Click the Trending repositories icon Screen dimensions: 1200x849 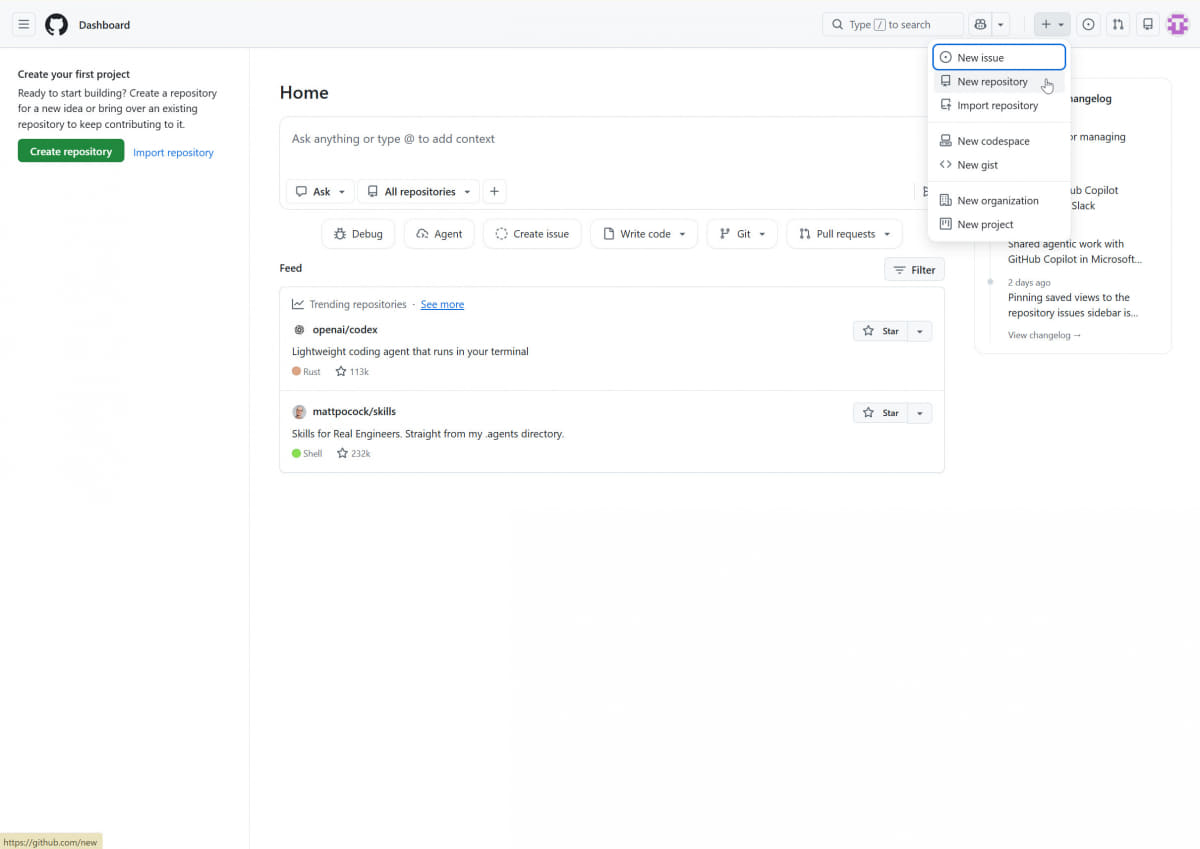(298, 304)
